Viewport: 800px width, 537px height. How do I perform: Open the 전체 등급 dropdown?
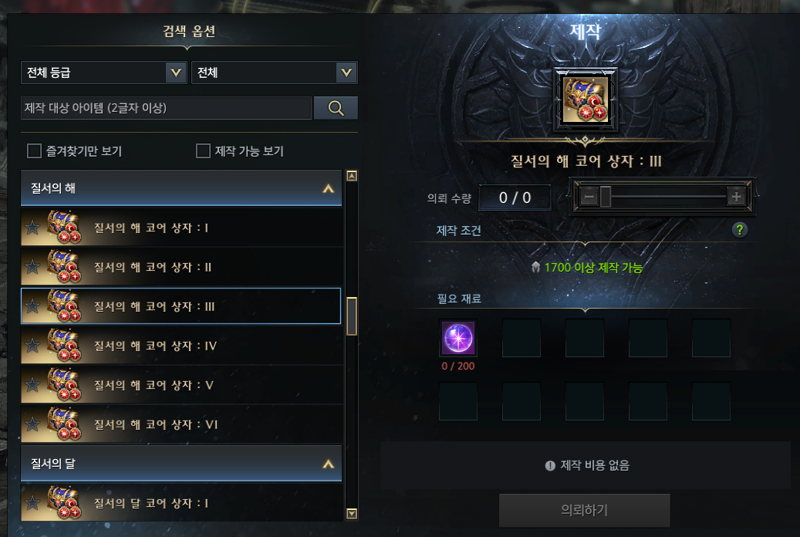point(104,72)
